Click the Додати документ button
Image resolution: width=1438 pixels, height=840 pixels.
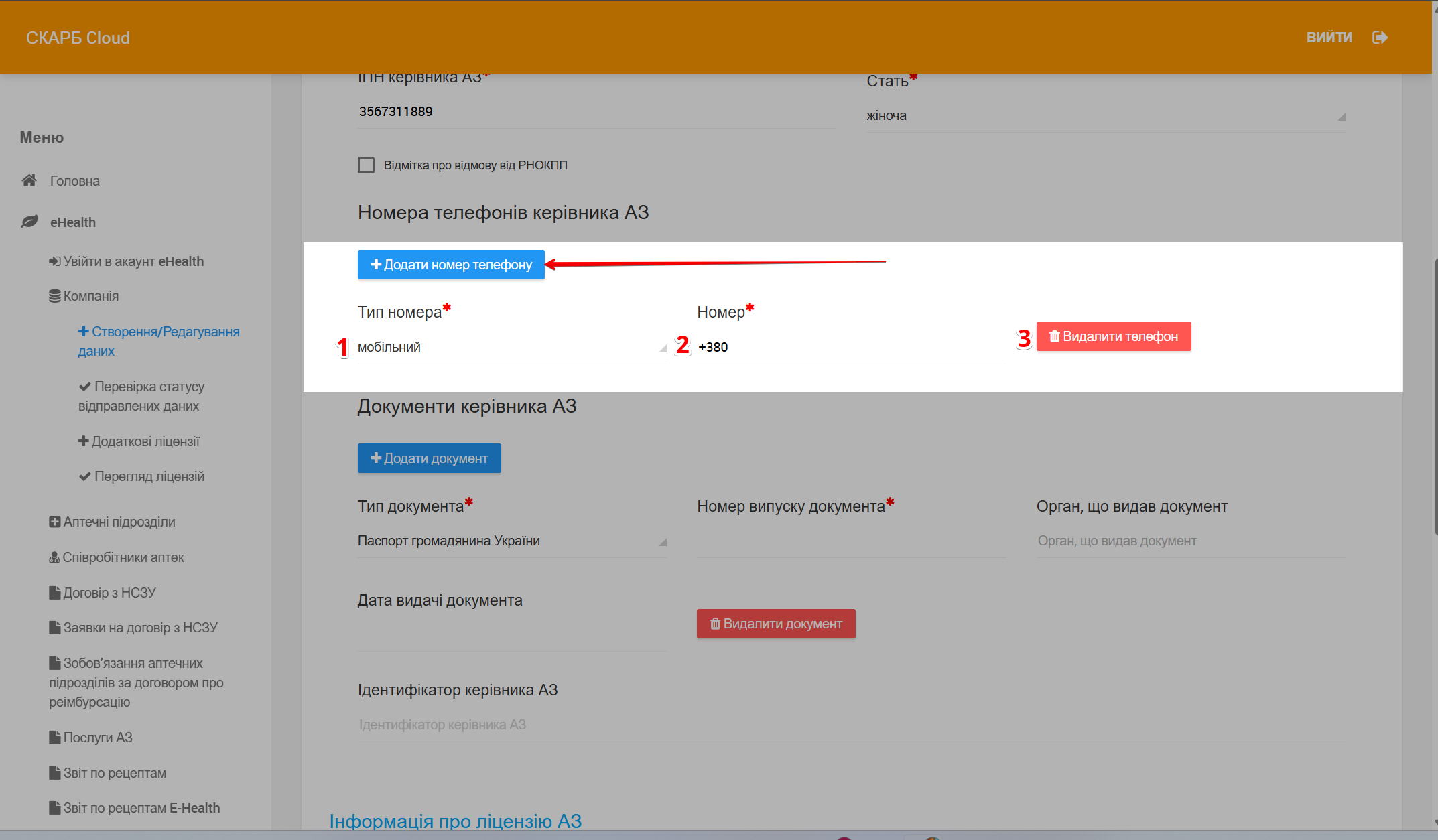point(429,458)
